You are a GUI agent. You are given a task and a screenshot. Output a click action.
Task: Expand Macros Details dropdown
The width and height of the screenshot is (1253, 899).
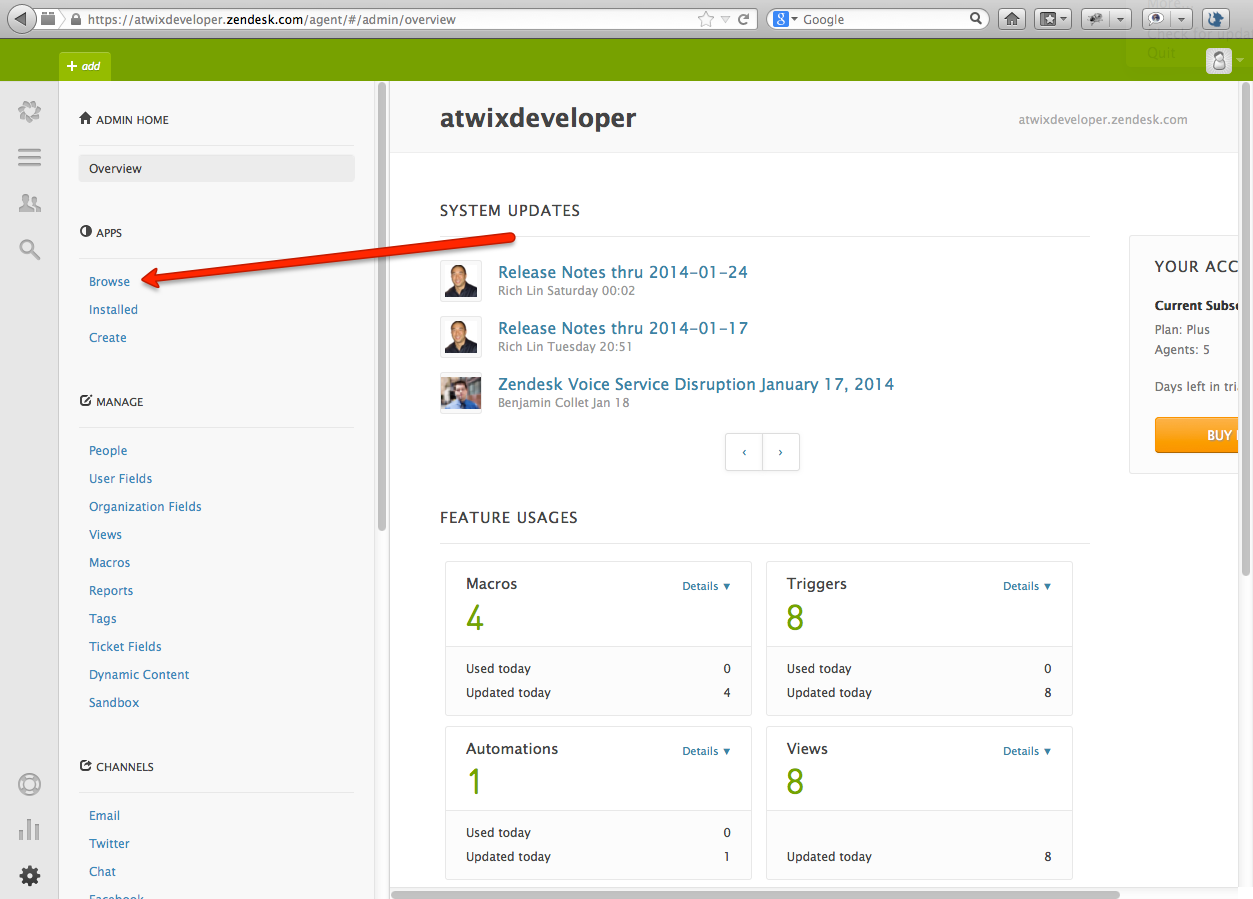707,586
